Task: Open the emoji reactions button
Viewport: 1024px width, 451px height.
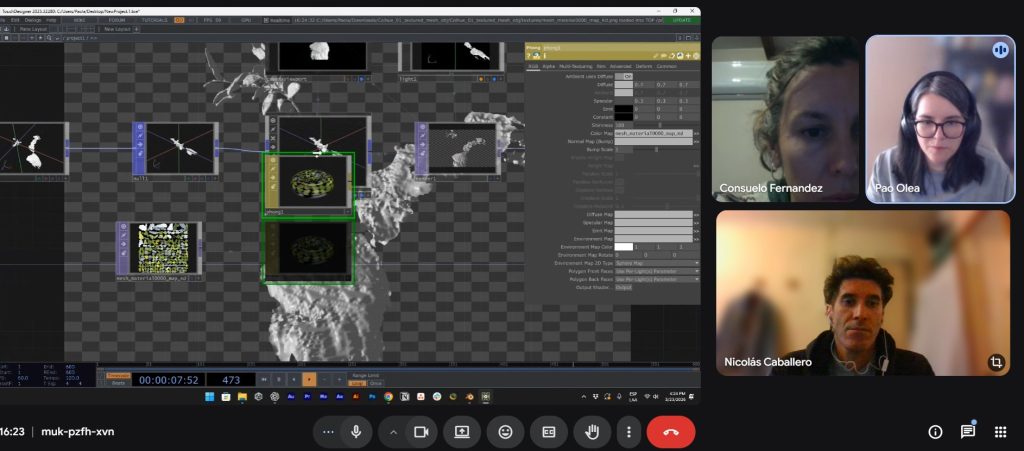Action: pyautogui.click(x=505, y=432)
